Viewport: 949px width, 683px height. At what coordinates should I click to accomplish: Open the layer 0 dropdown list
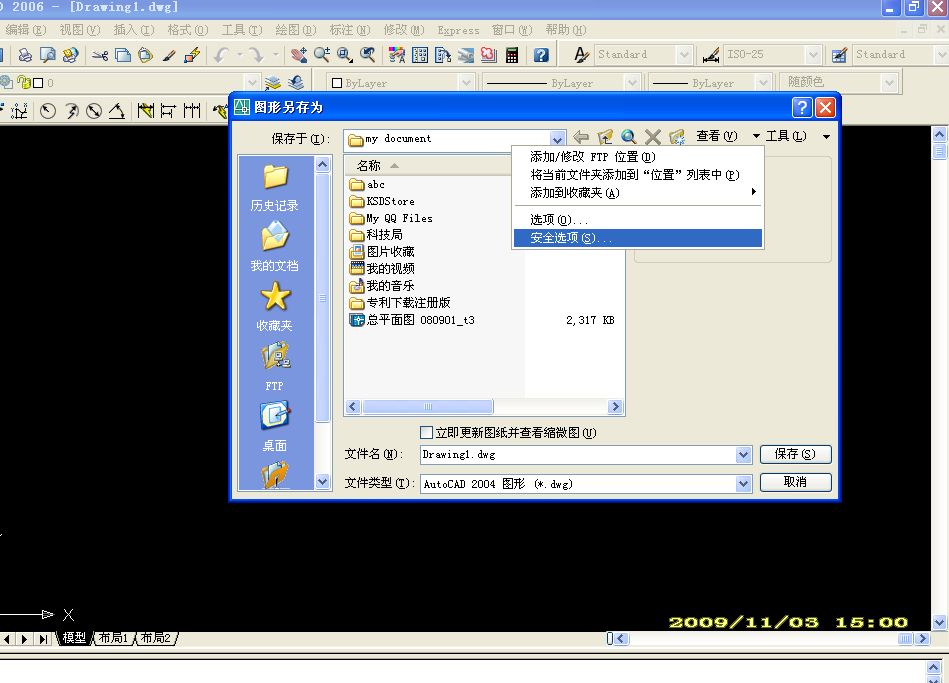pos(252,82)
